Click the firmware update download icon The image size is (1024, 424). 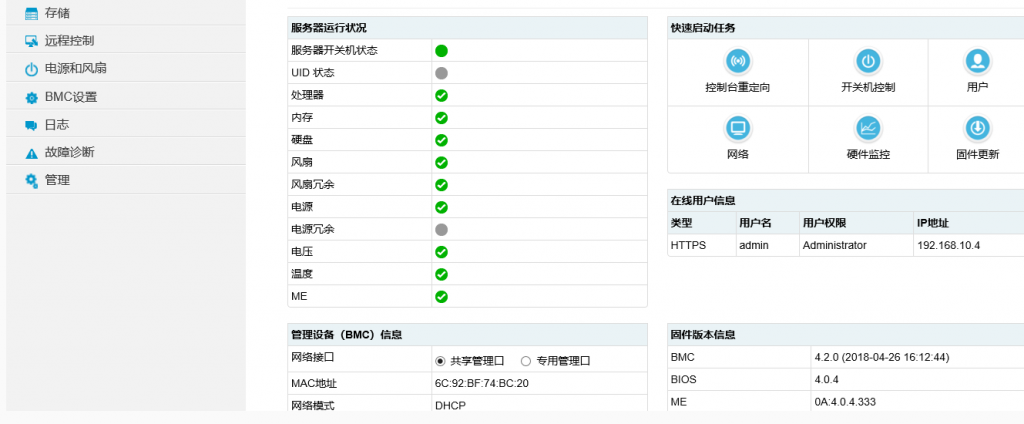pyautogui.click(x=977, y=128)
